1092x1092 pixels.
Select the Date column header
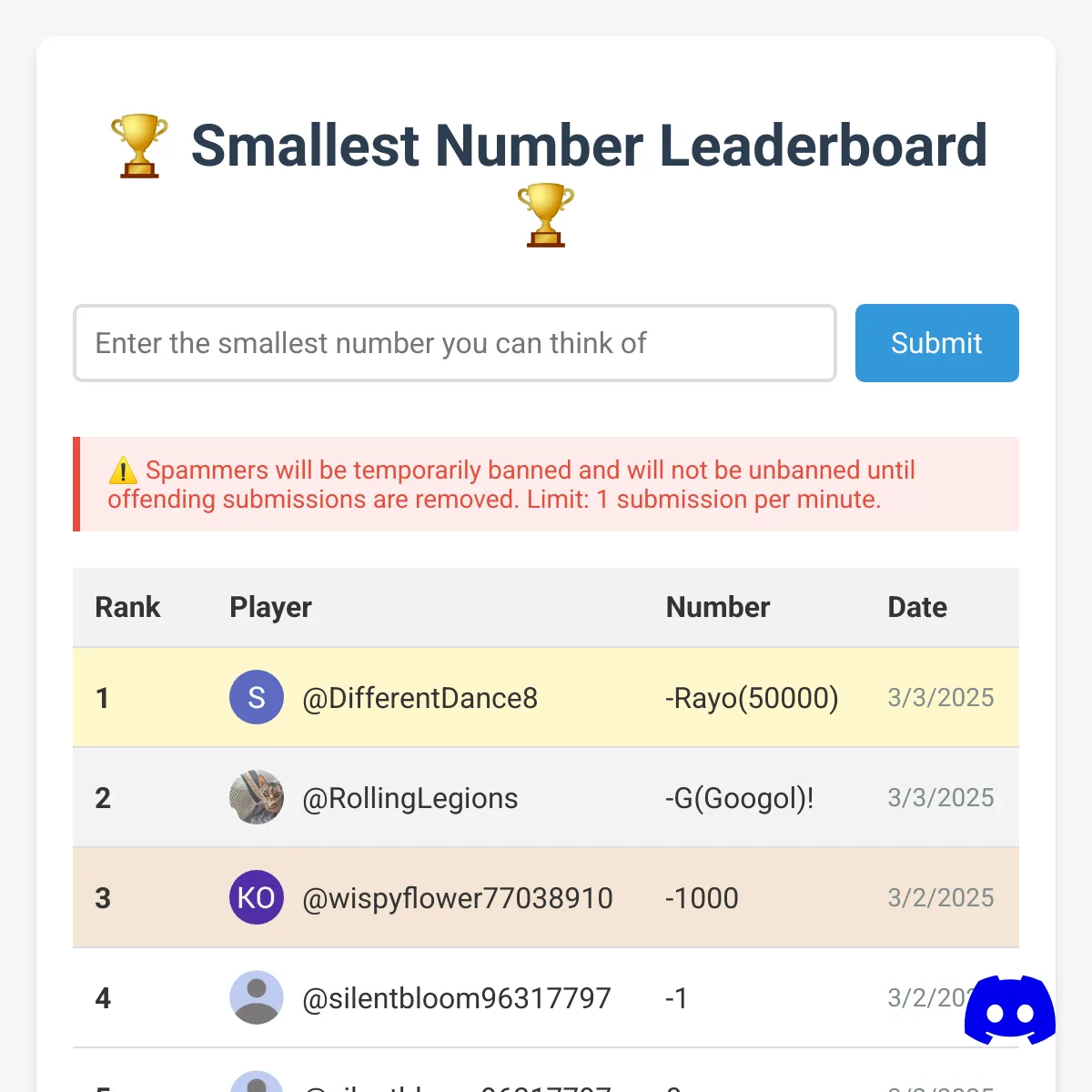(917, 607)
